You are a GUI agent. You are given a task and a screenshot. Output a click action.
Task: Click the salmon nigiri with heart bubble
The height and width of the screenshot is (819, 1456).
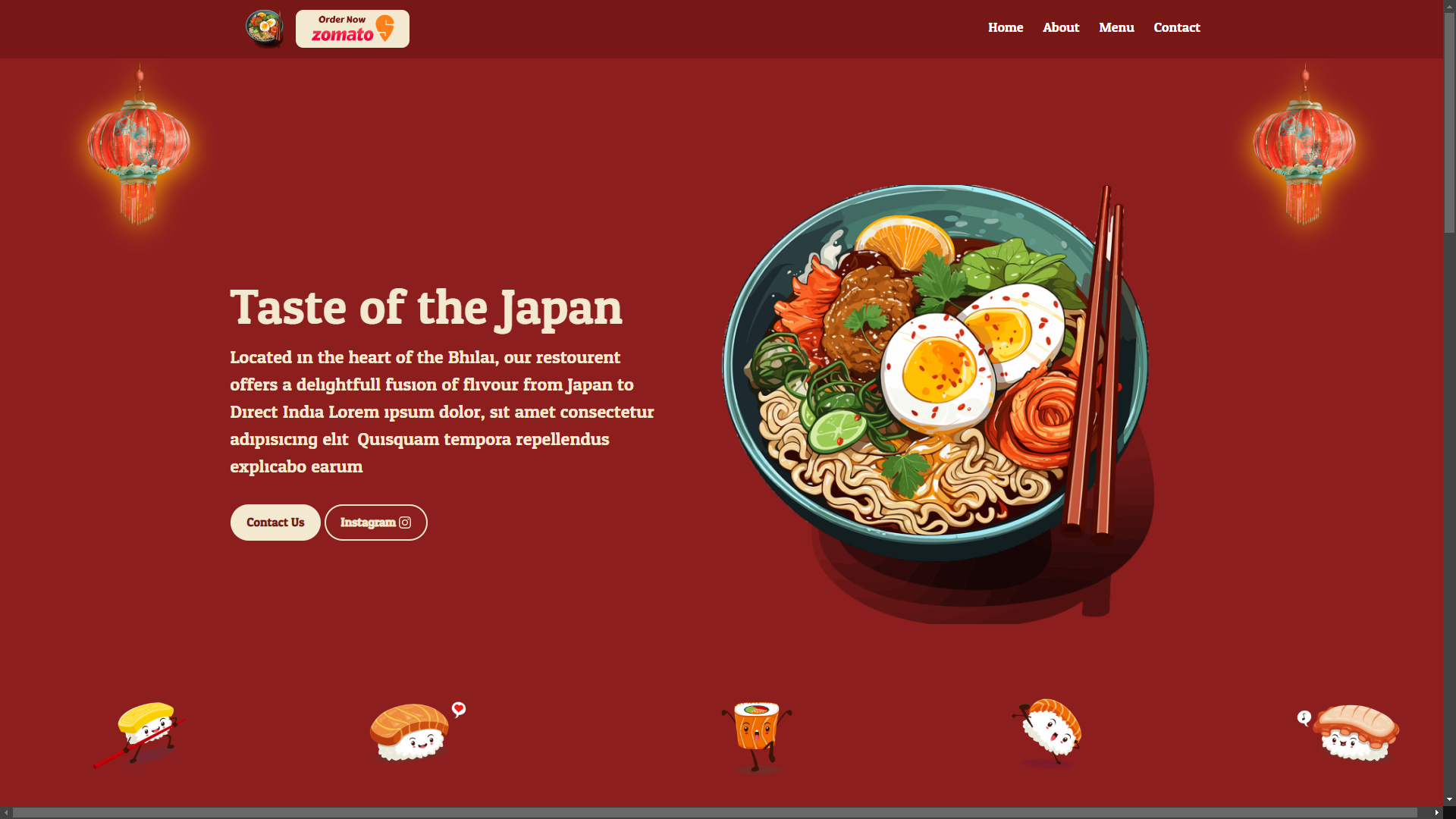coord(418,731)
